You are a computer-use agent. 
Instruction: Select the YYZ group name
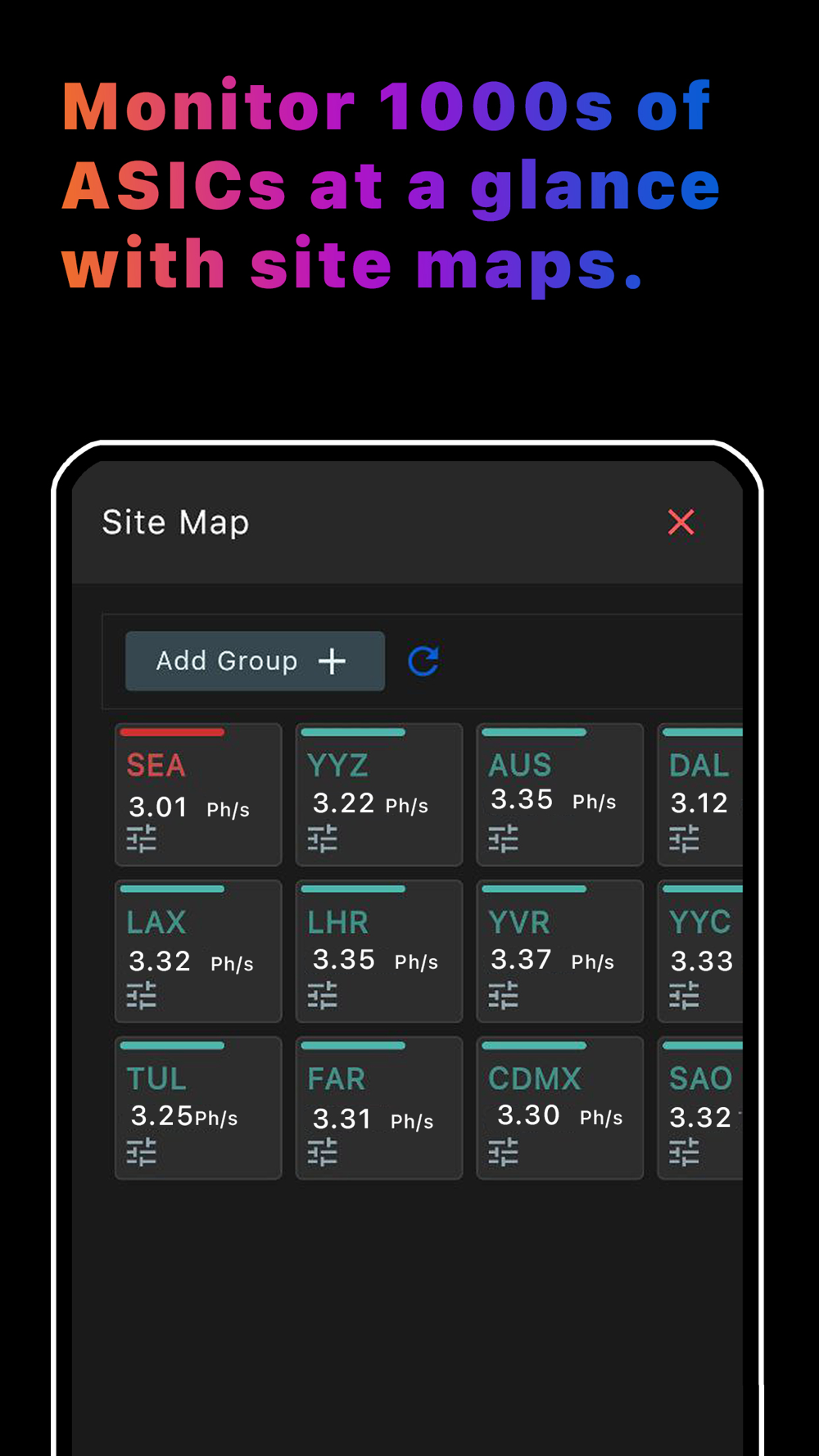tap(338, 766)
